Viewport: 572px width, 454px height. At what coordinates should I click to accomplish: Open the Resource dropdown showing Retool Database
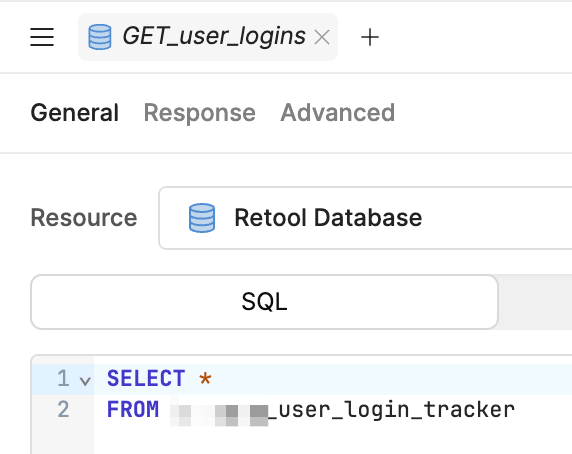click(x=365, y=218)
